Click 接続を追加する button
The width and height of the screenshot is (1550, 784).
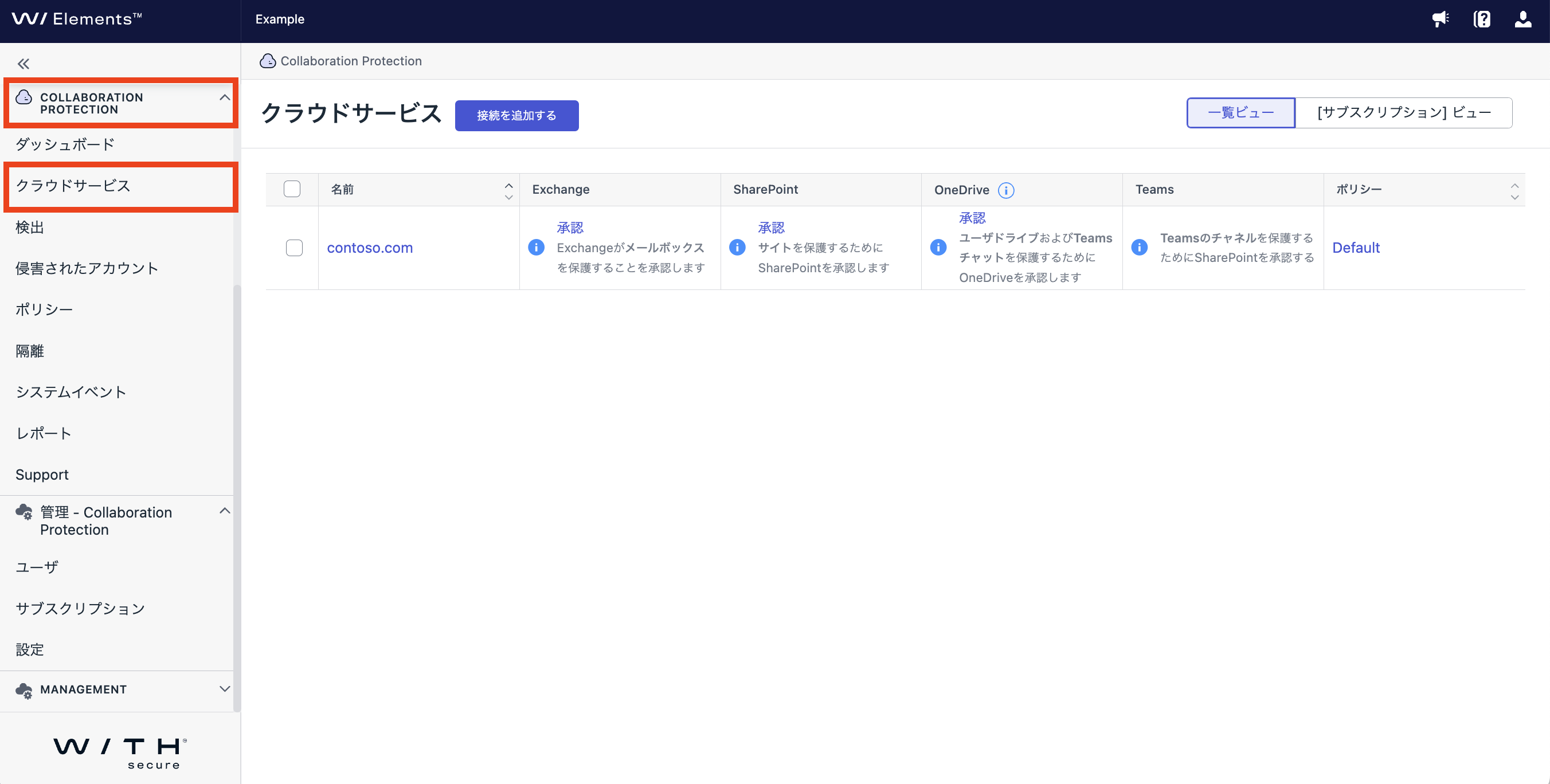(x=517, y=116)
